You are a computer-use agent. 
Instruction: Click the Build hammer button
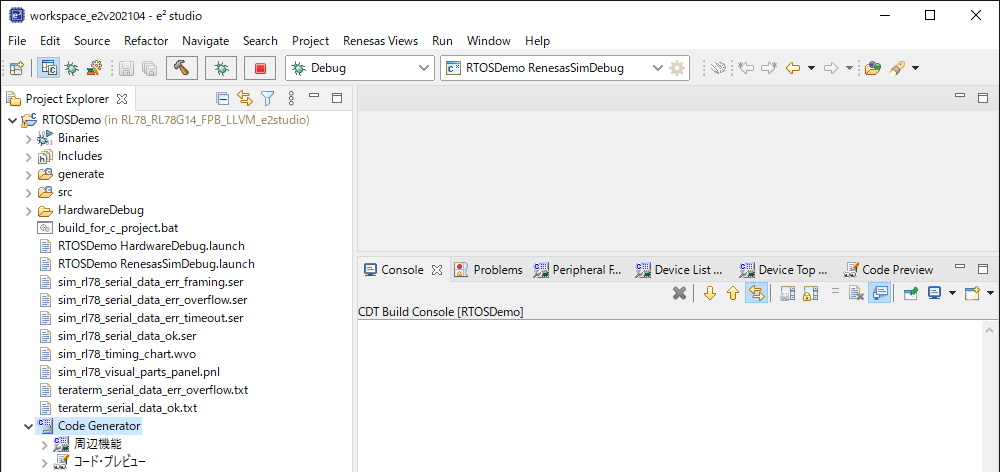(182, 68)
